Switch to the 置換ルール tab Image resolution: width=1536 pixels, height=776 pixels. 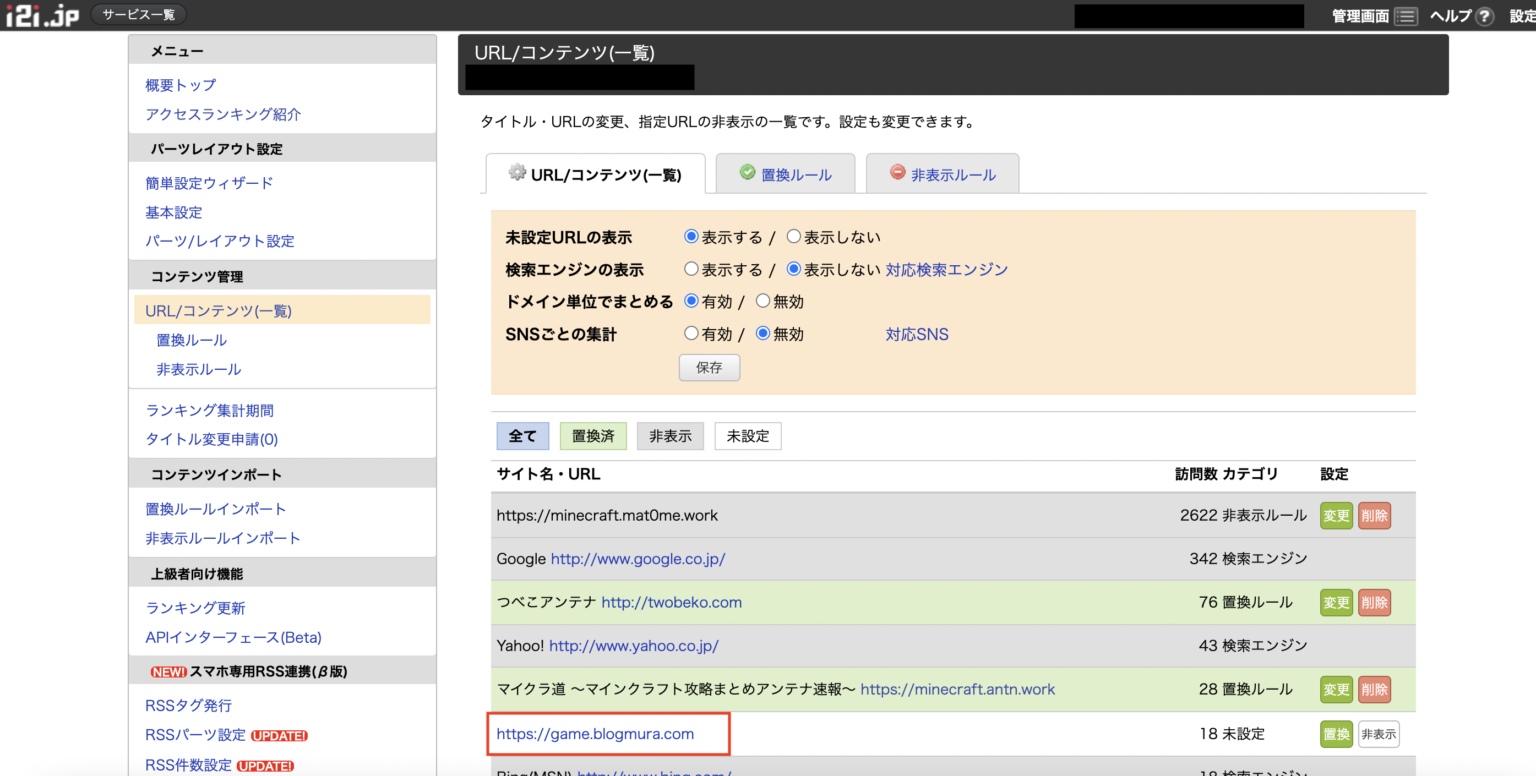(796, 174)
